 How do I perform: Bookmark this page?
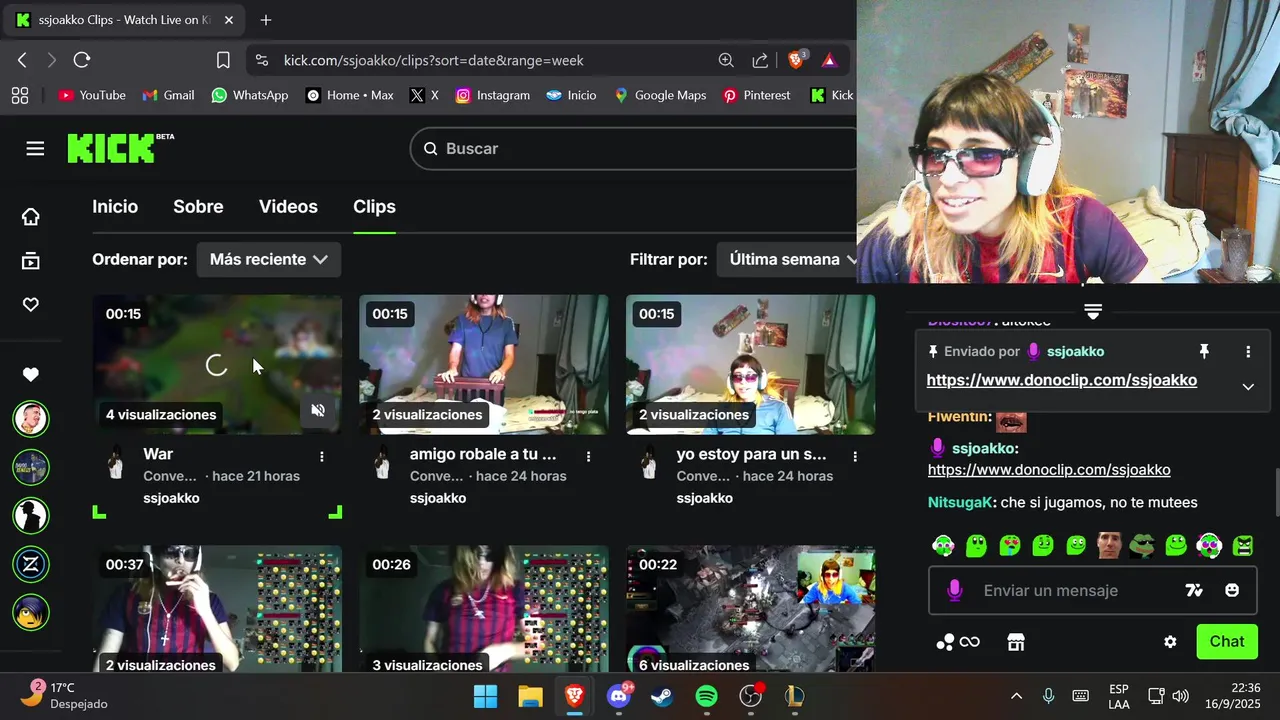pos(223,60)
